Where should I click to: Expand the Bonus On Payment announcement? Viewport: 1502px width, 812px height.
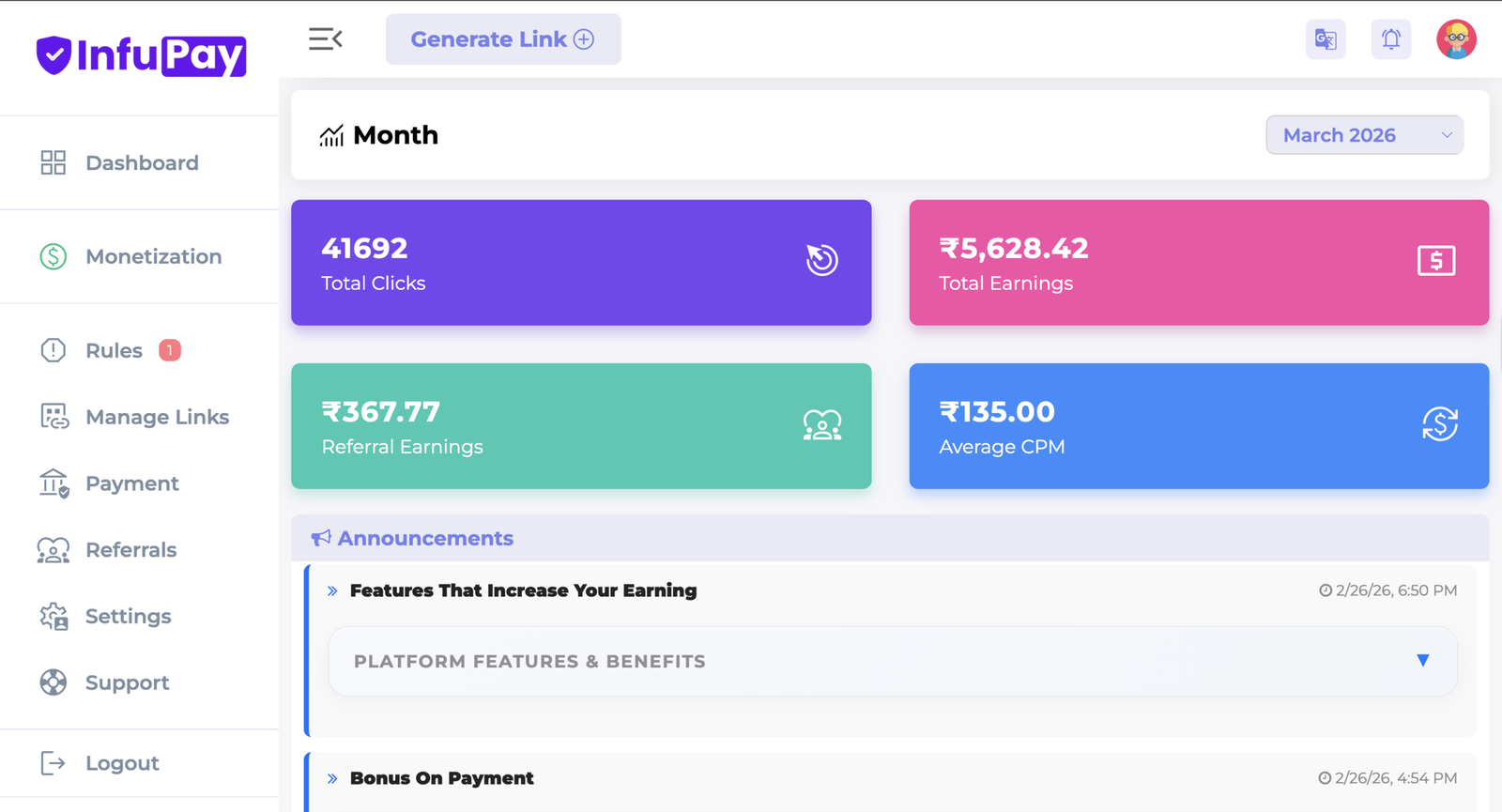click(441, 778)
